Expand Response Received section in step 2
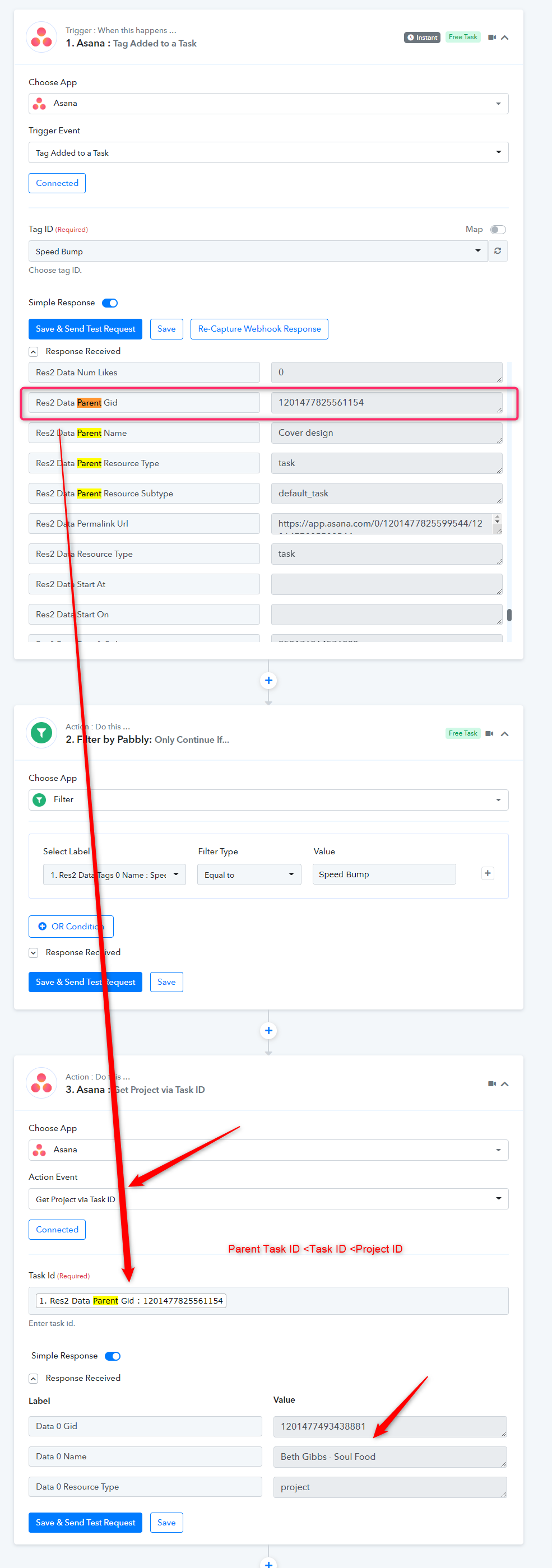 pos(34,952)
